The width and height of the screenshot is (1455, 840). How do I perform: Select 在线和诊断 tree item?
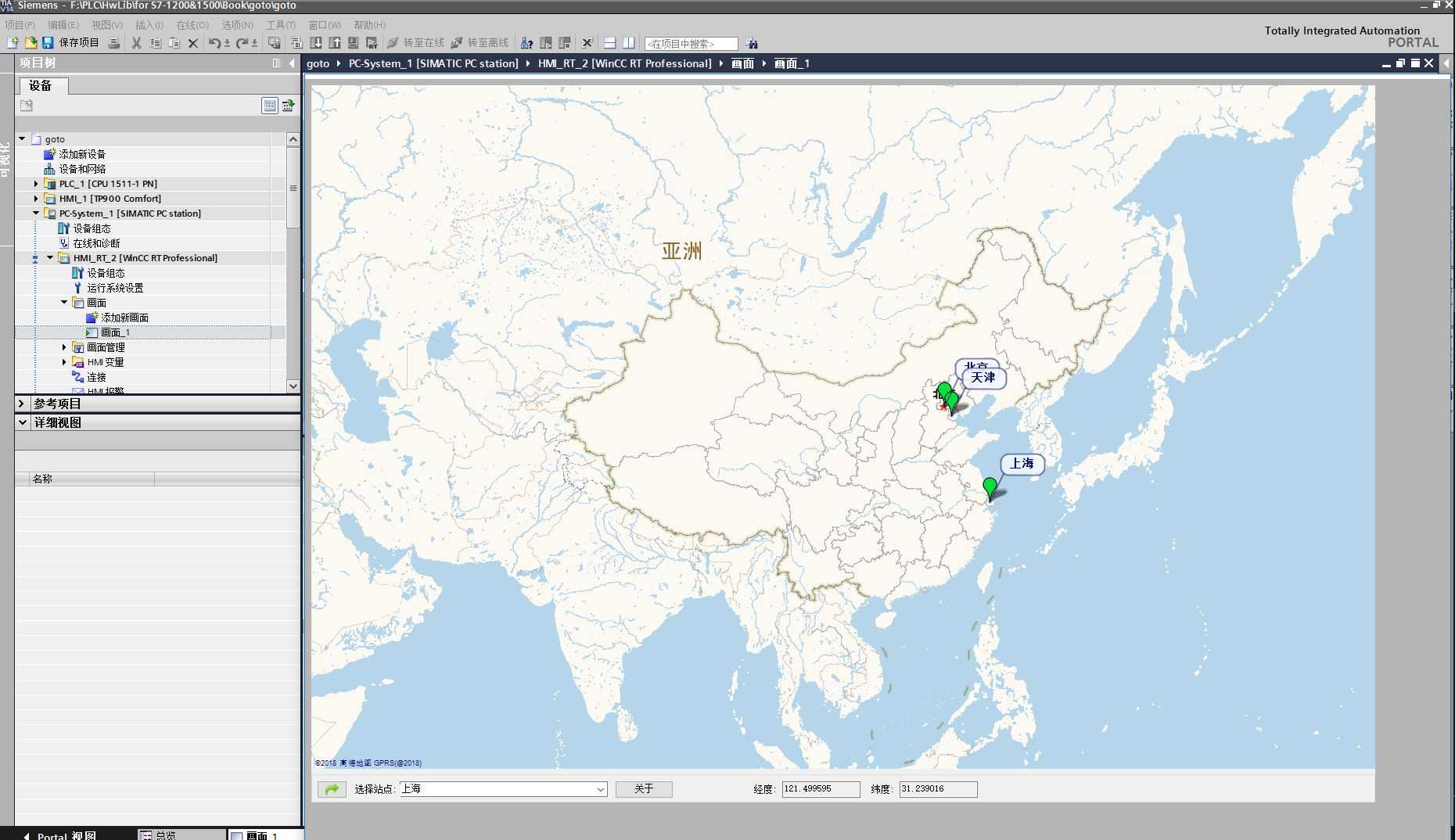click(x=96, y=243)
